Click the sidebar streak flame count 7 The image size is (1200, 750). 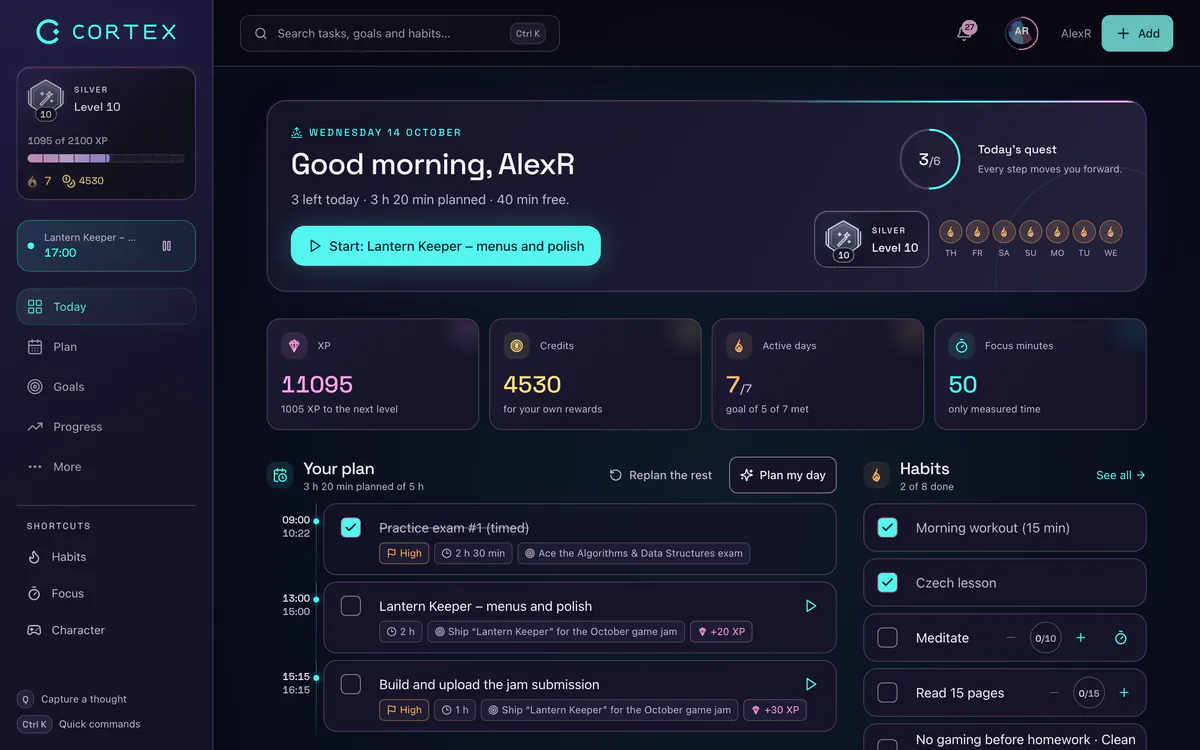[x=39, y=181]
